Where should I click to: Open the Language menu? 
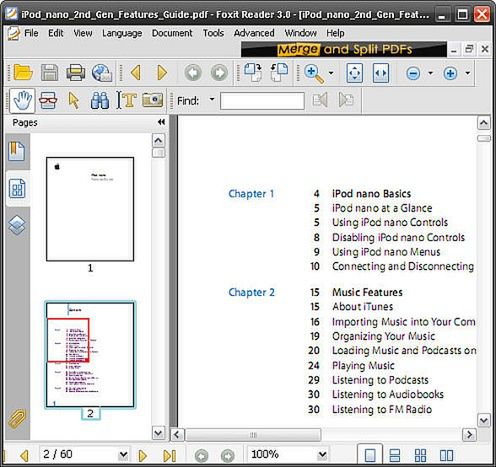click(x=122, y=33)
